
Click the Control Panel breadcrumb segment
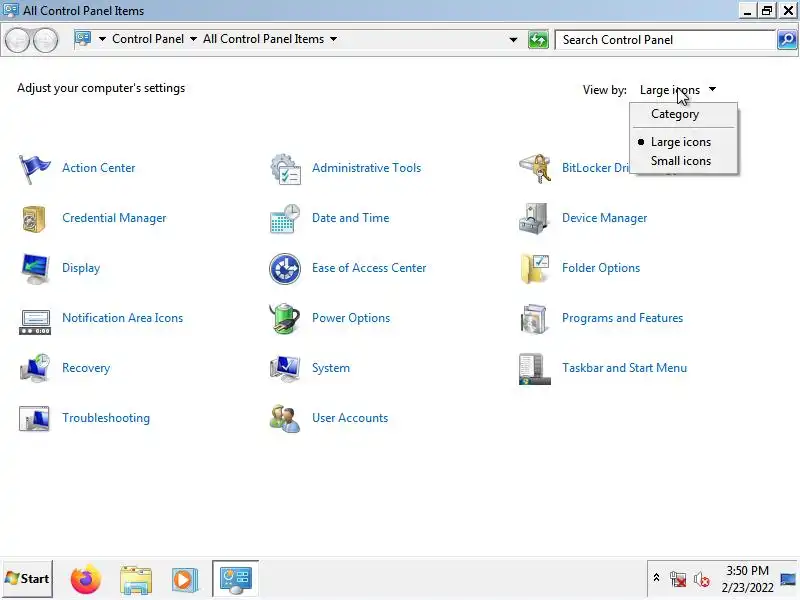148,39
